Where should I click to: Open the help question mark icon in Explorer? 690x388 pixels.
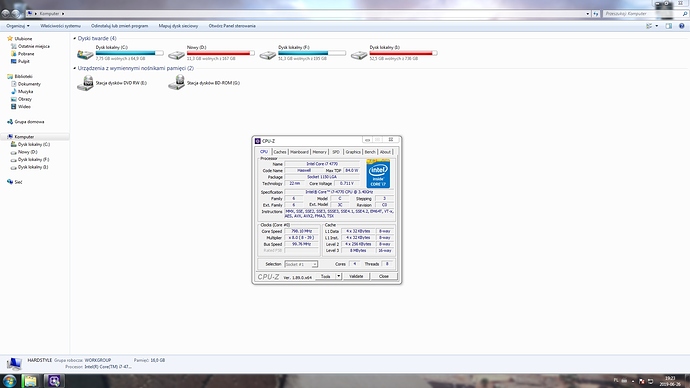682,26
